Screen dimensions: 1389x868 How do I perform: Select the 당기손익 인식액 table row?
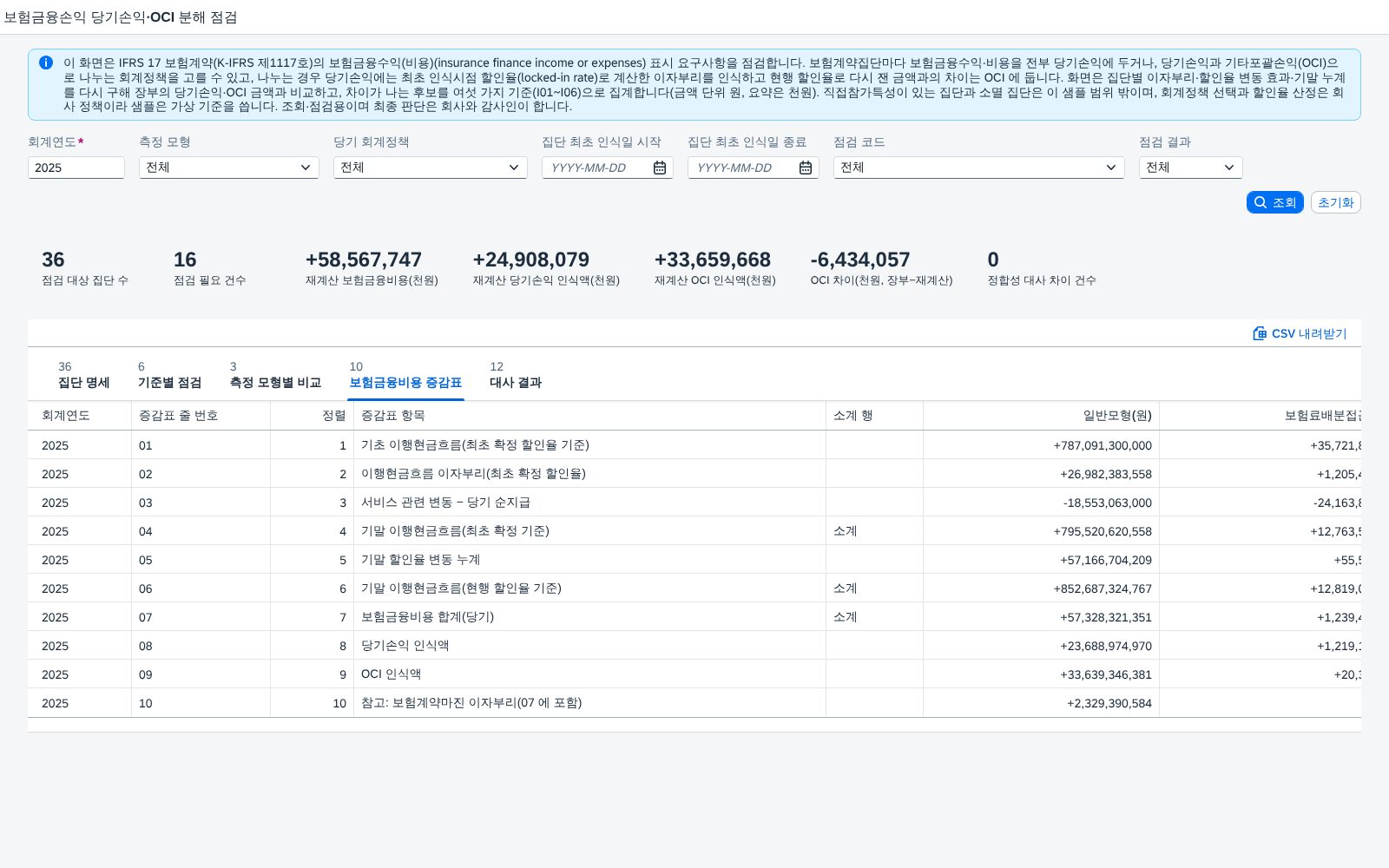[x=694, y=646]
